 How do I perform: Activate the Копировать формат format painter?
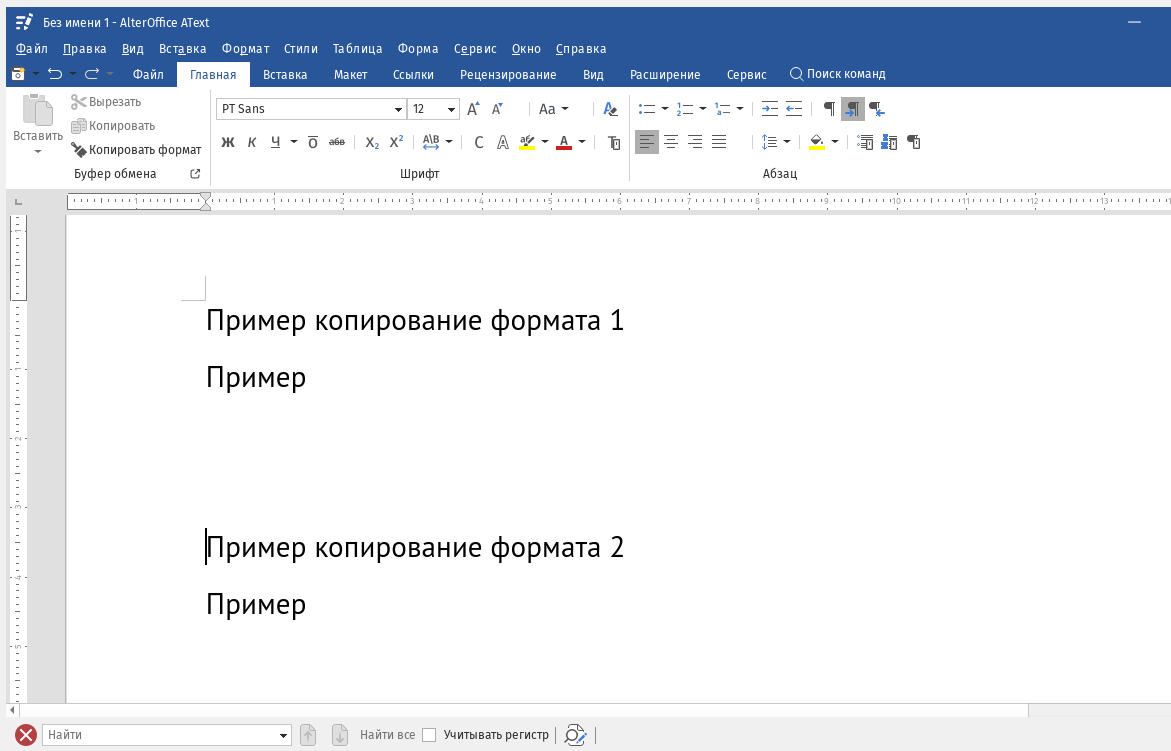(136, 149)
